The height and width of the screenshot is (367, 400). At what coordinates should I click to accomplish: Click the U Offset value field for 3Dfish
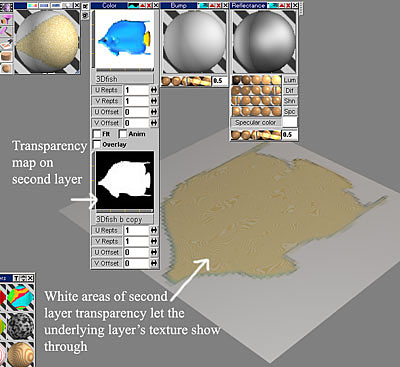[x=136, y=112]
